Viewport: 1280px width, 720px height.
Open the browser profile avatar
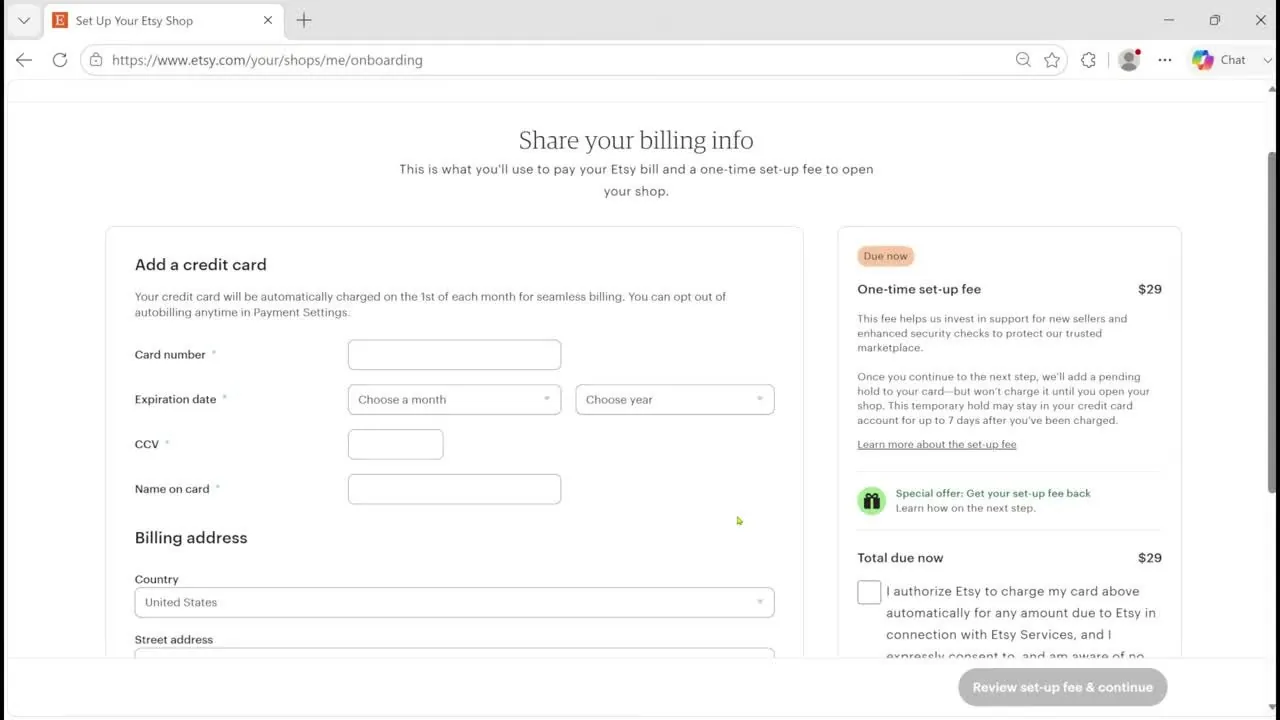1129,60
